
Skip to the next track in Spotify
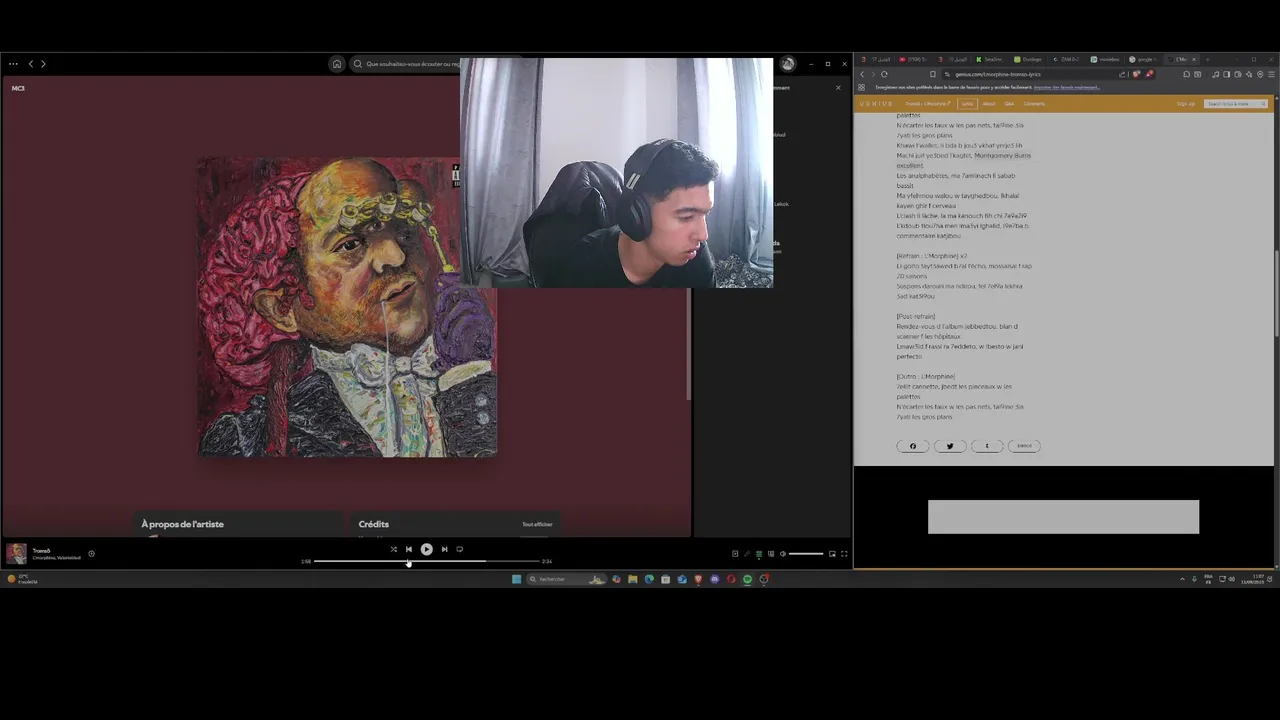444,549
